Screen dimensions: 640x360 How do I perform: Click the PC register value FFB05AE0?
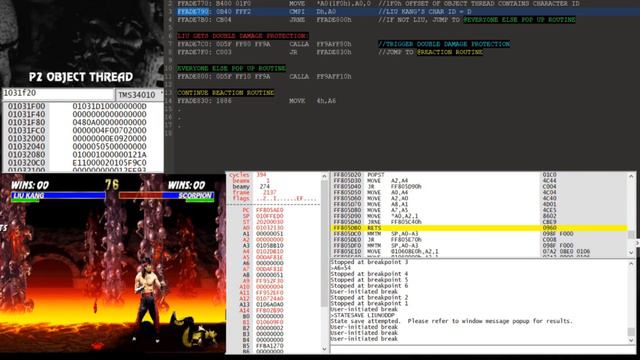click(269, 210)
